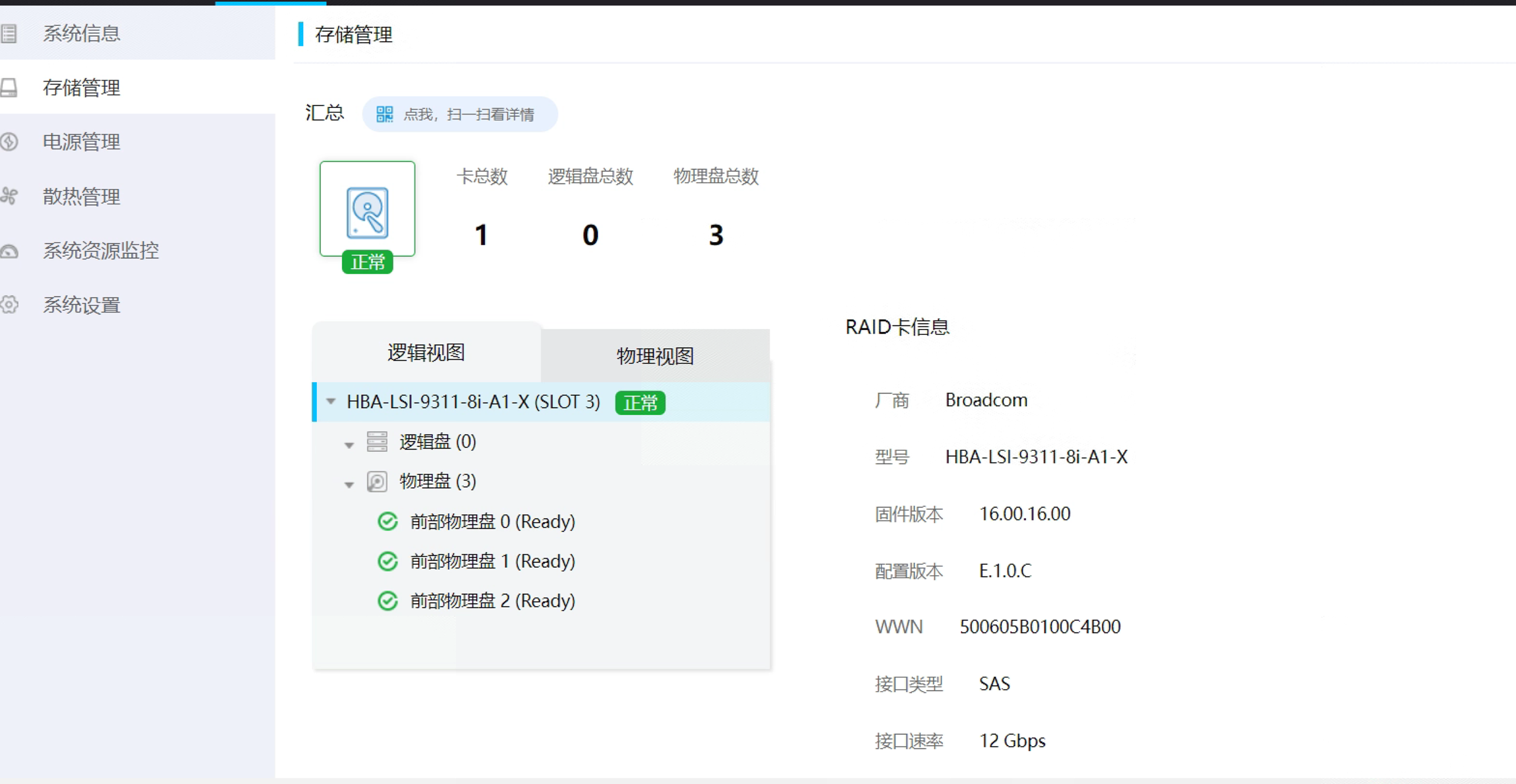Screen dimensions: 1516x784
Task: Click the System Settings gear icon
Action: 8,305
